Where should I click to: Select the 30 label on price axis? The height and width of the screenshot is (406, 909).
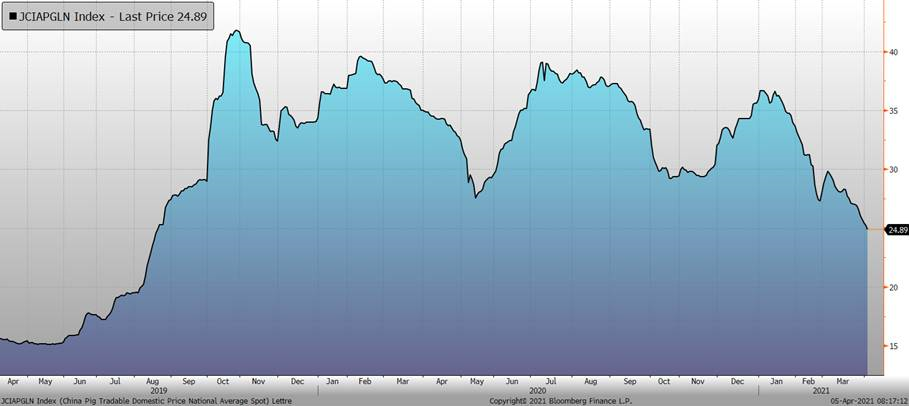click(x=892, y=170)
